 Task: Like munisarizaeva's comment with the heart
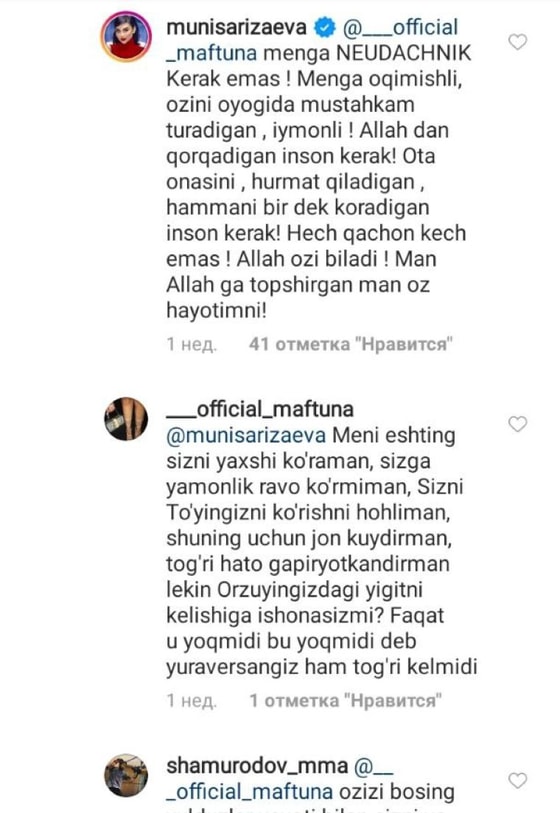click(517, 41)
